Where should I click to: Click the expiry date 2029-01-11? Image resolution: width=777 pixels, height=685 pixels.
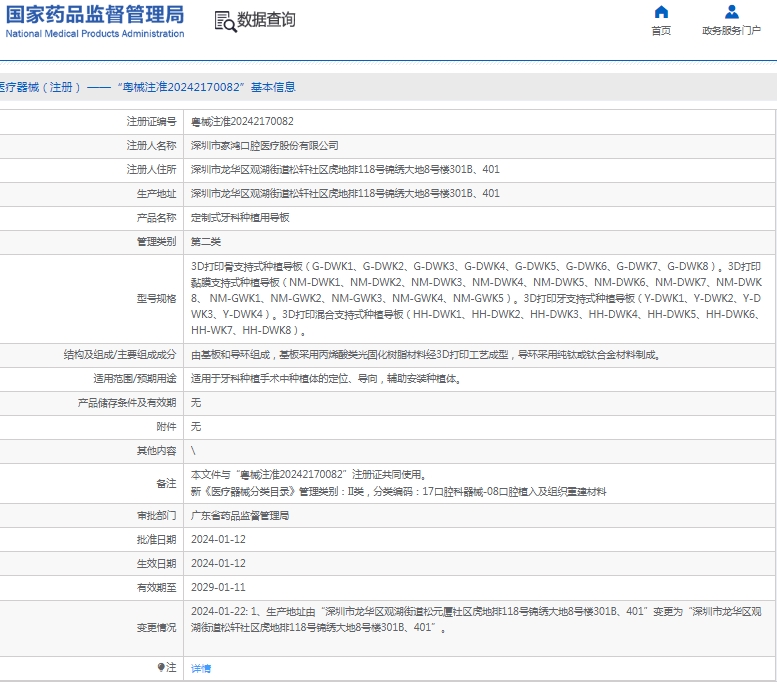[219, 587]
